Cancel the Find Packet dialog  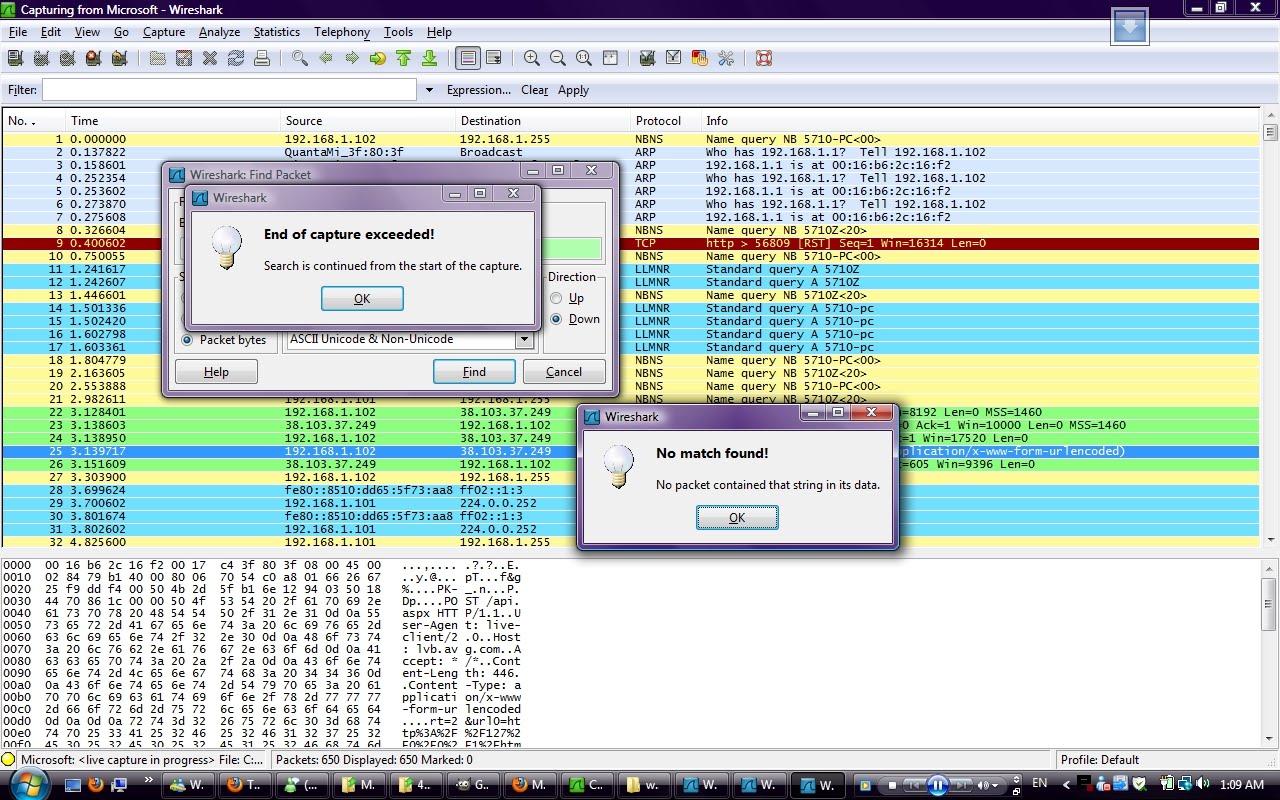564,371
